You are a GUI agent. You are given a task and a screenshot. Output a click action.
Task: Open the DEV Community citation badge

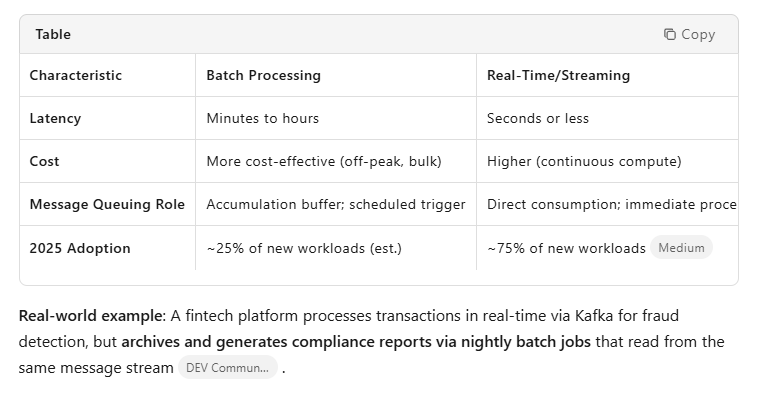click(228, 368)
